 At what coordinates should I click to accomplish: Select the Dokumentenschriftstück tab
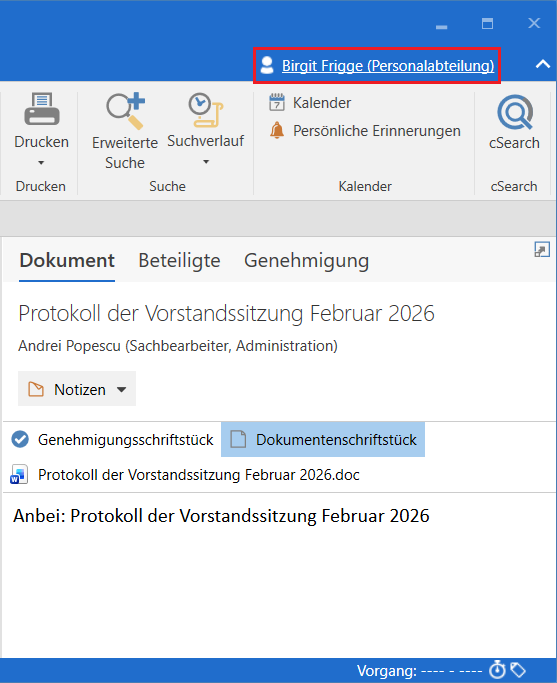click(x=323, y=439)
